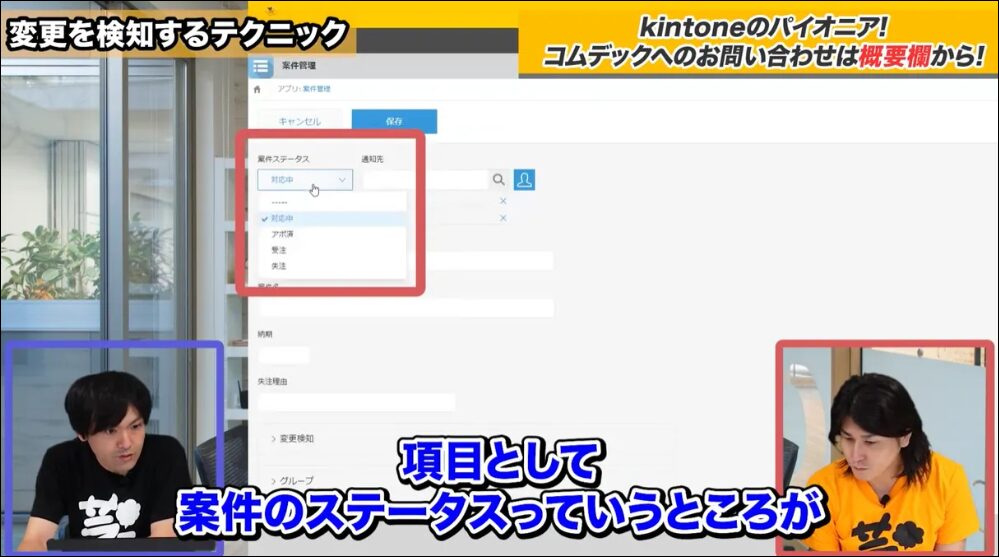
Task: Remove the first selected user with X
Action: coord(503,201)
